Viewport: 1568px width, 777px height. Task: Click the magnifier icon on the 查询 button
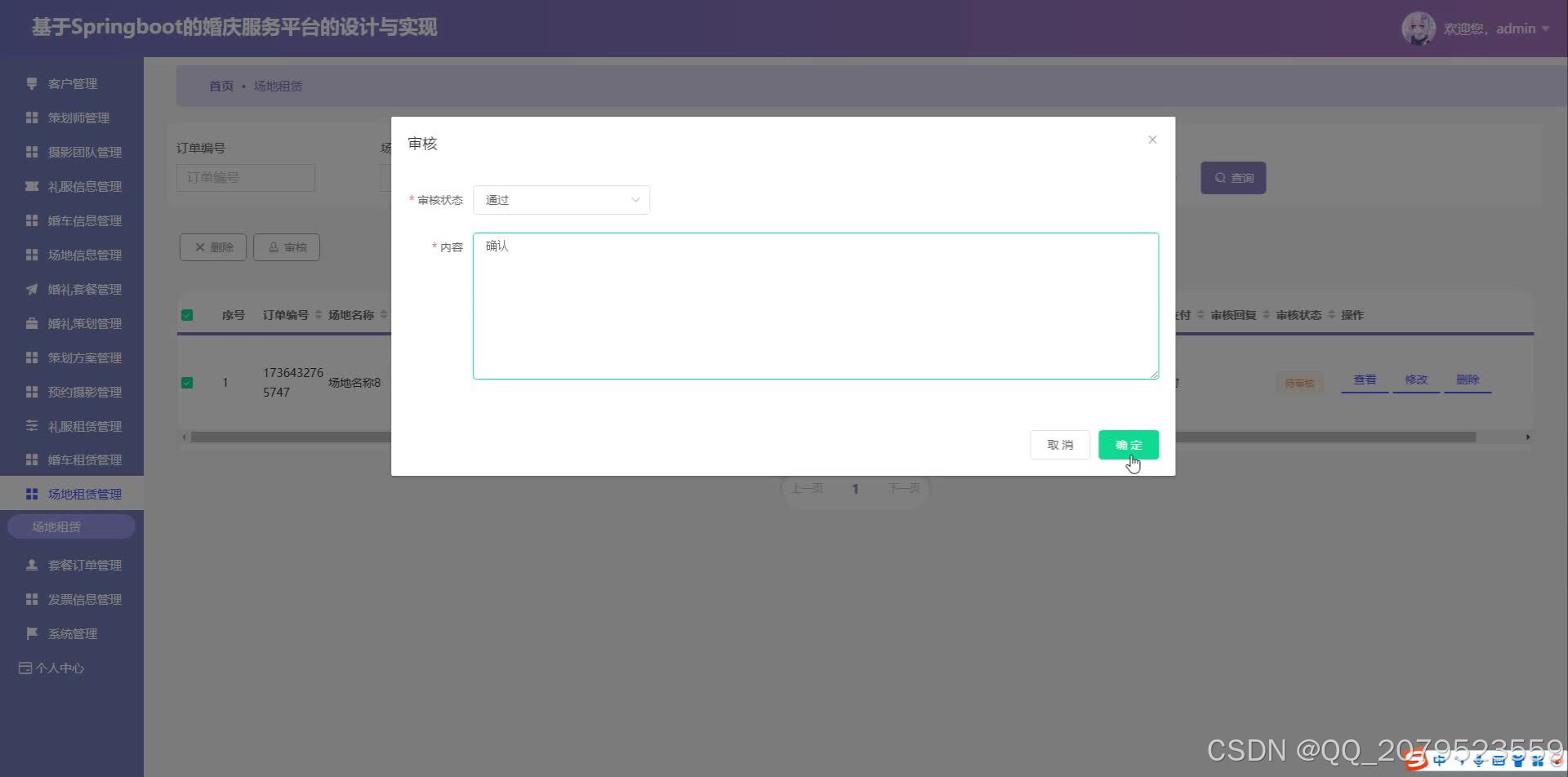click(x=1220, y=177)
